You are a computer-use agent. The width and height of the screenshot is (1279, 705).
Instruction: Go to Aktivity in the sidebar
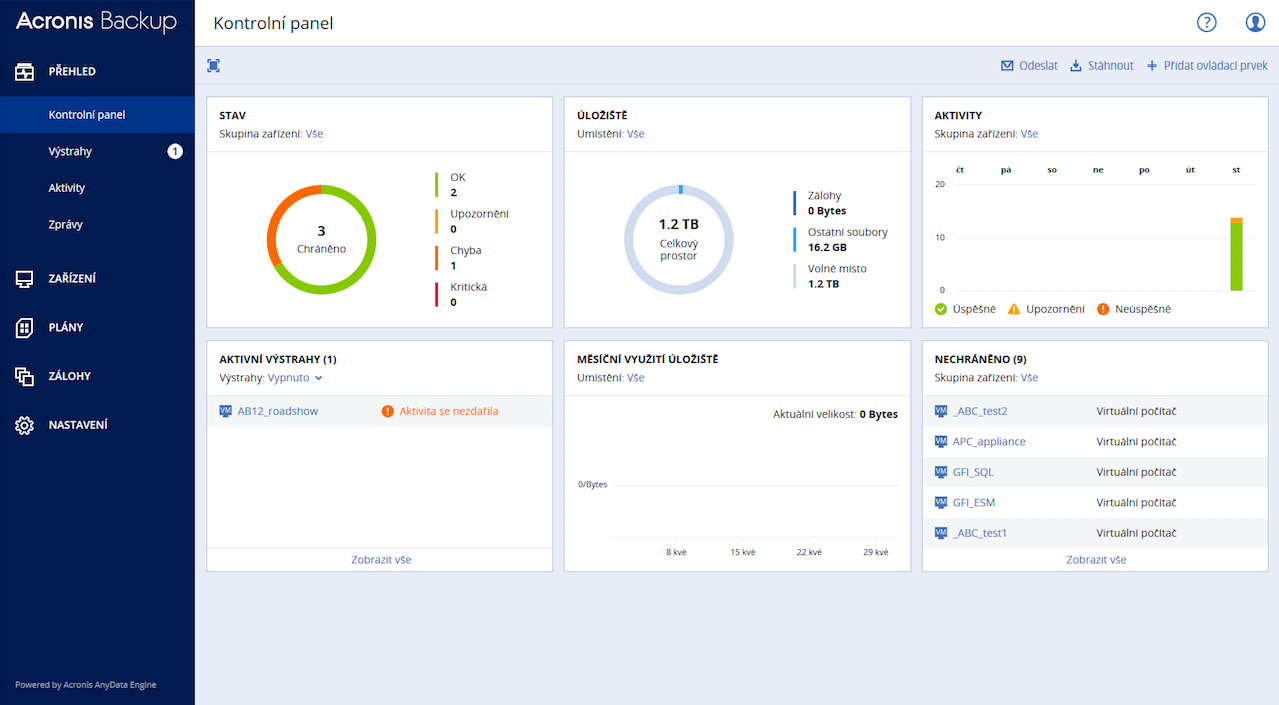[67, 188]
